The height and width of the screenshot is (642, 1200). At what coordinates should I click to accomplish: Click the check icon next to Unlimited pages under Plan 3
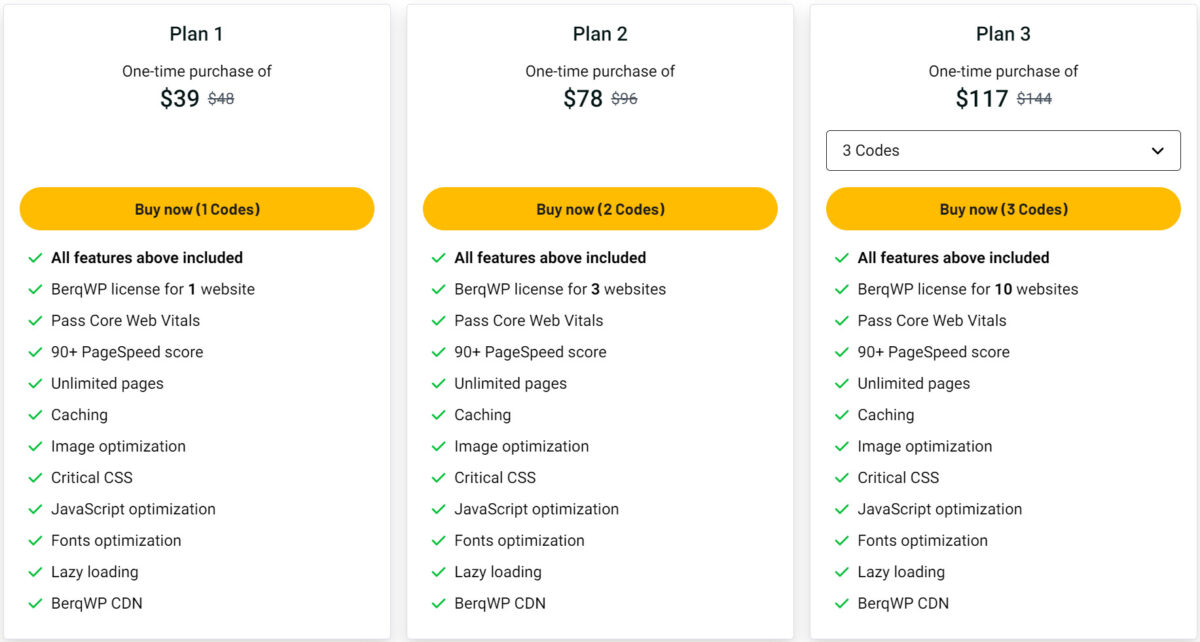pos(841,383)
